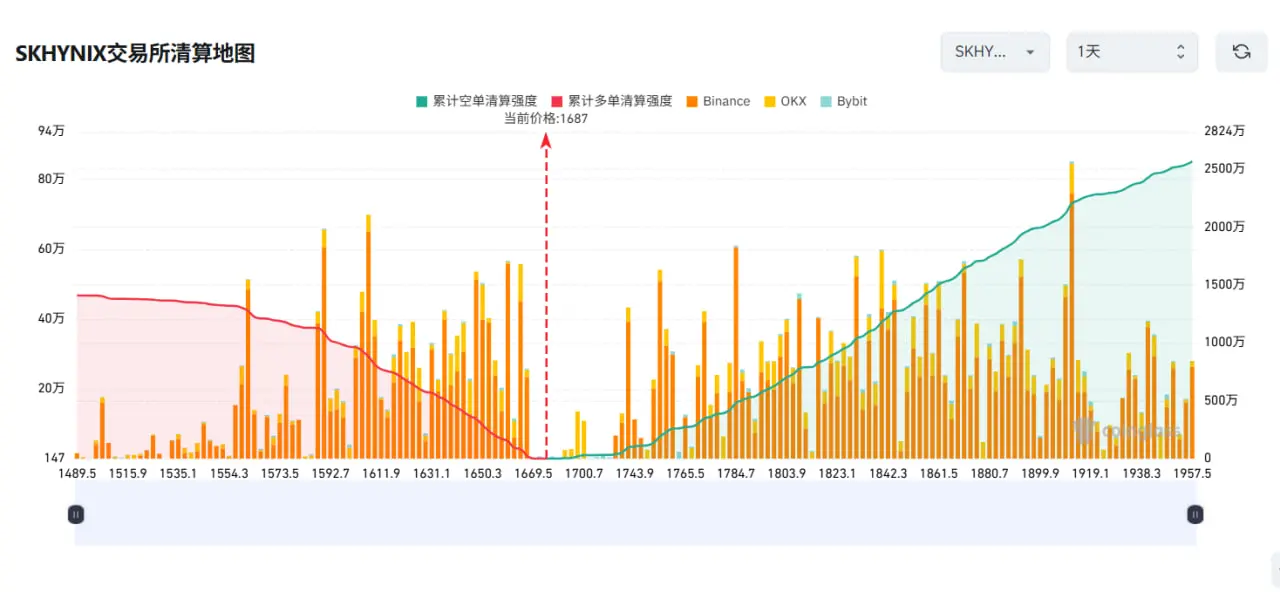
Task: Toggle the 累计空单清算强度 legend series
Action: 476,101
